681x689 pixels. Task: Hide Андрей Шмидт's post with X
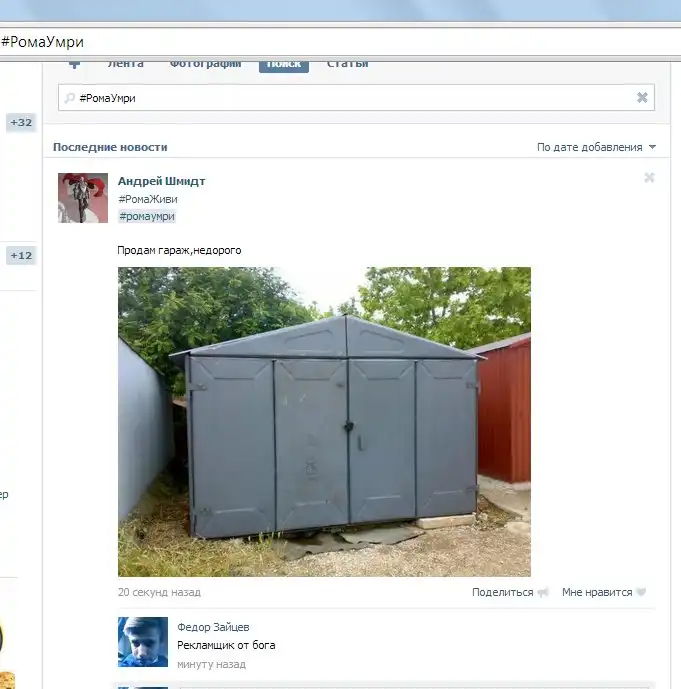[649, 178]
